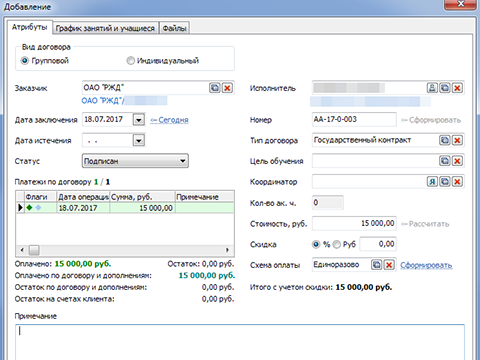Clear Цель обучения with red X
The width and height of the screenshot is (480, 360).
click(x=457, y=161)
